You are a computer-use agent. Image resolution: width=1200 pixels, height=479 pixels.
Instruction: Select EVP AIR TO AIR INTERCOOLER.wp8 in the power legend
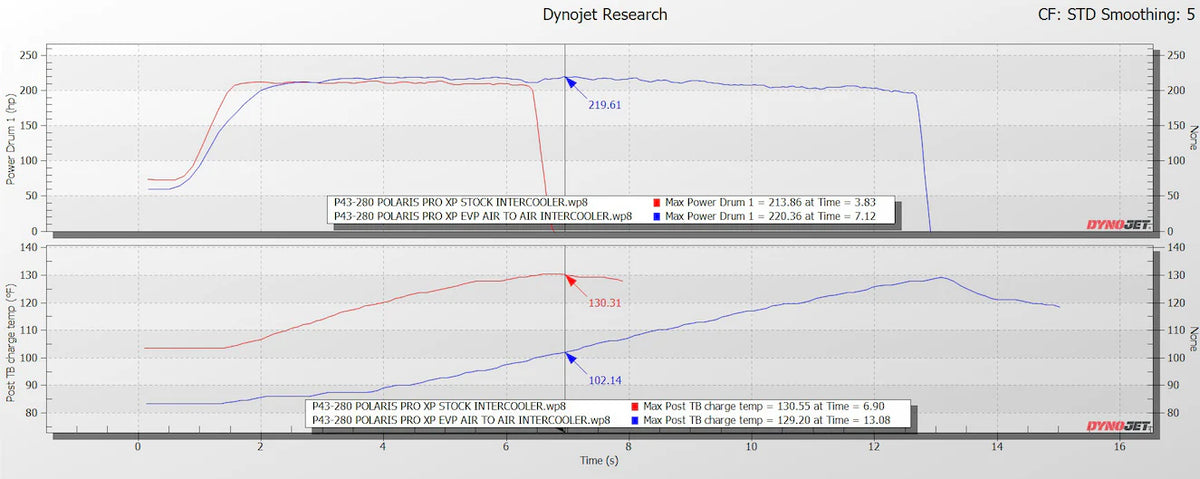482,215
